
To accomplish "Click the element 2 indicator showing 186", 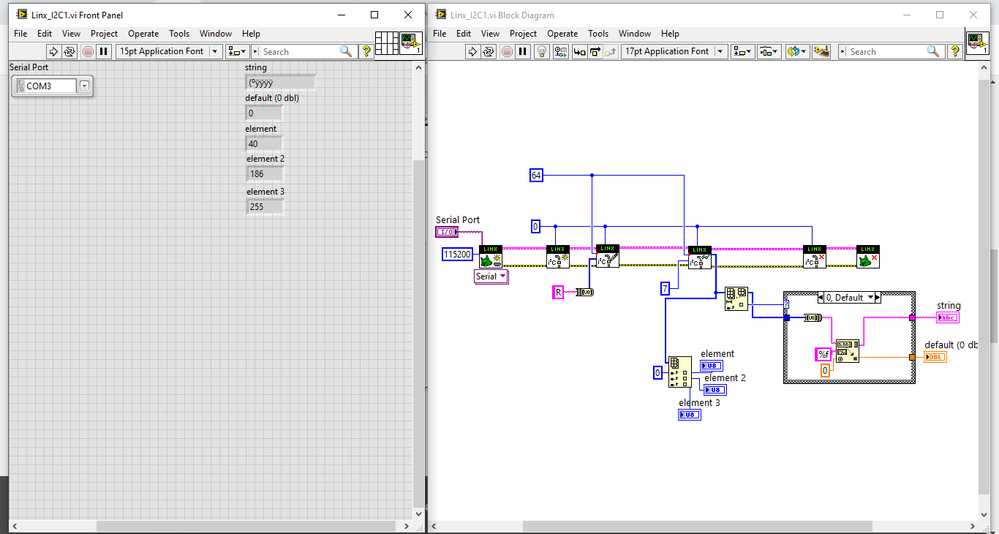I will coord(264,173).
